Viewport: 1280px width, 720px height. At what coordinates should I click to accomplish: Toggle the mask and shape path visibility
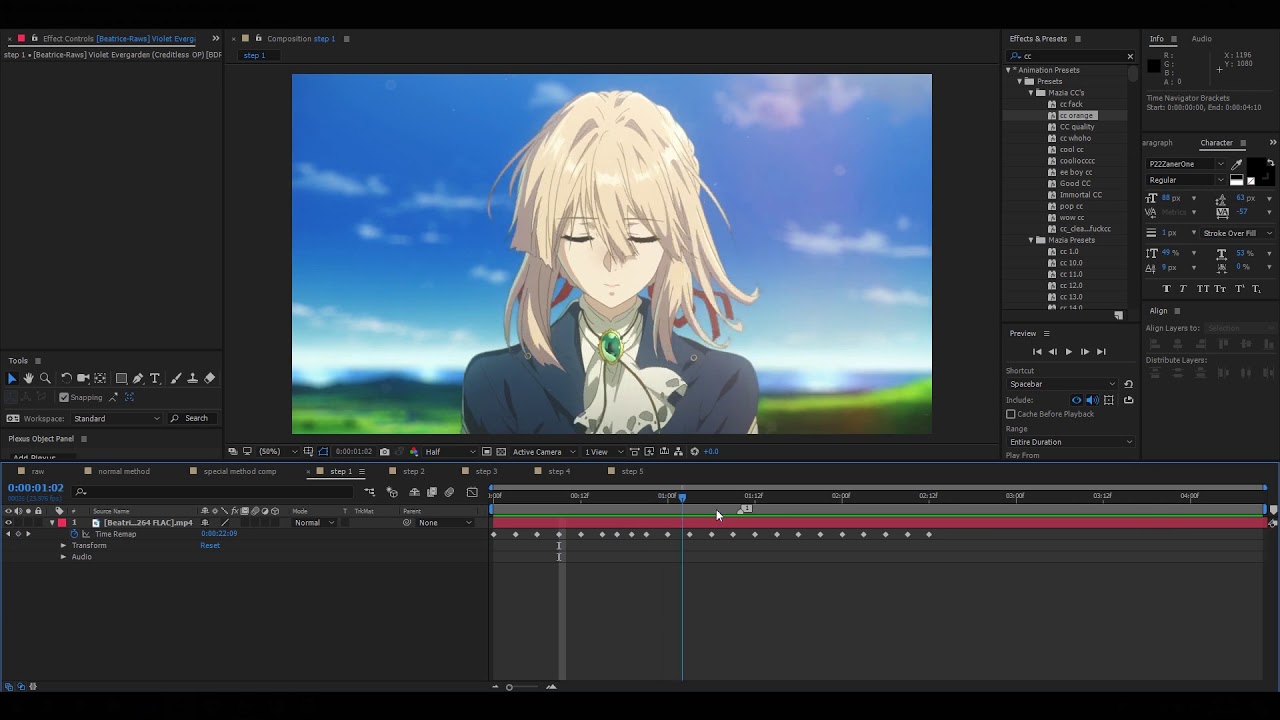click(x=323, y=452)
